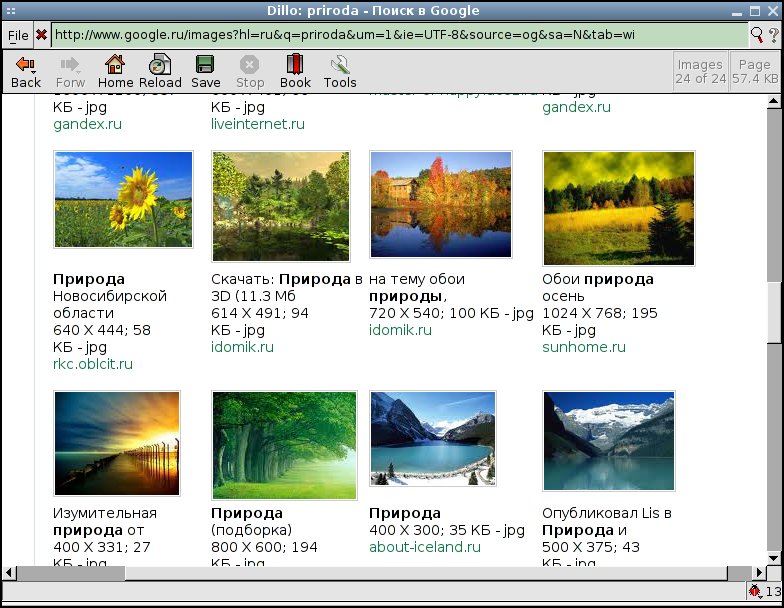
Task: Click the horizontal scrollbar left arrow
Action: (9, 572)
